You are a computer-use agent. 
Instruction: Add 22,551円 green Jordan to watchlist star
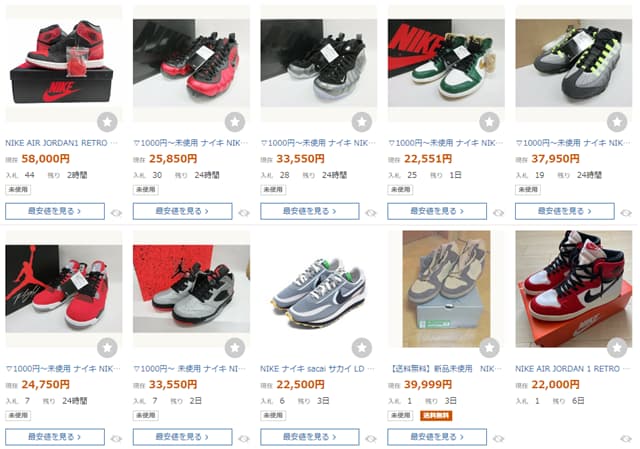(x=489, y=122)
